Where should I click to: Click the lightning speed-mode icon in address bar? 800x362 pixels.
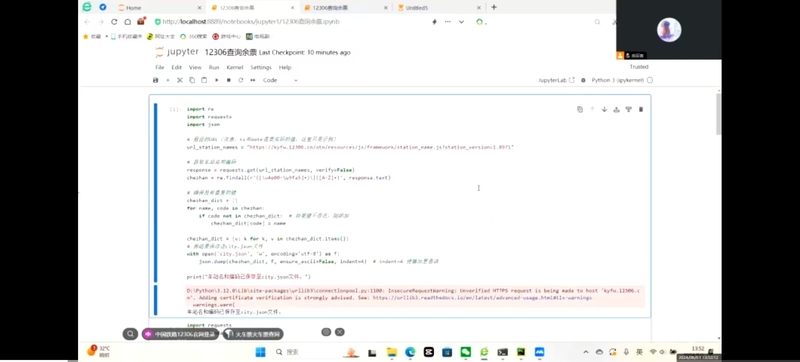coord(434,22)
